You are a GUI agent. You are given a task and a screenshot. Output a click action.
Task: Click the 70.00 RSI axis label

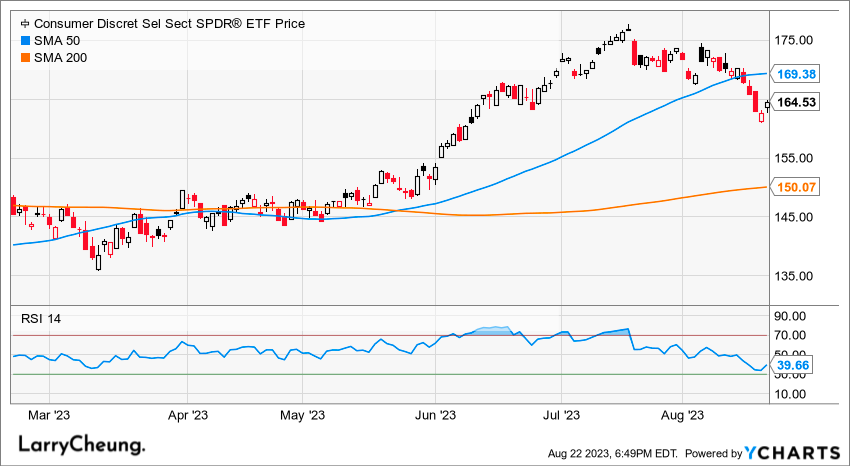click(792, 335)
